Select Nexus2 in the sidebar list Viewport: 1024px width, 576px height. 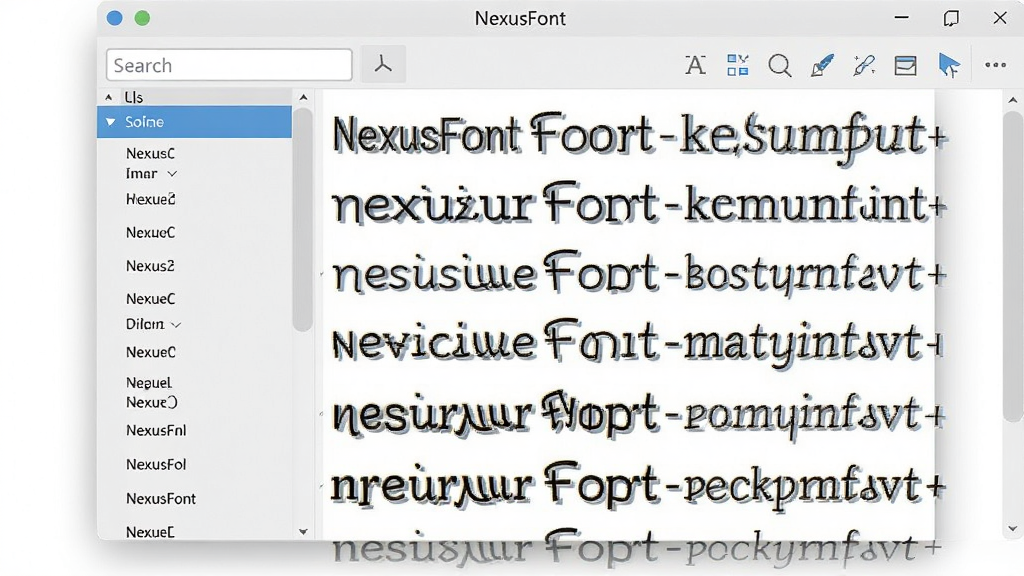150,266
